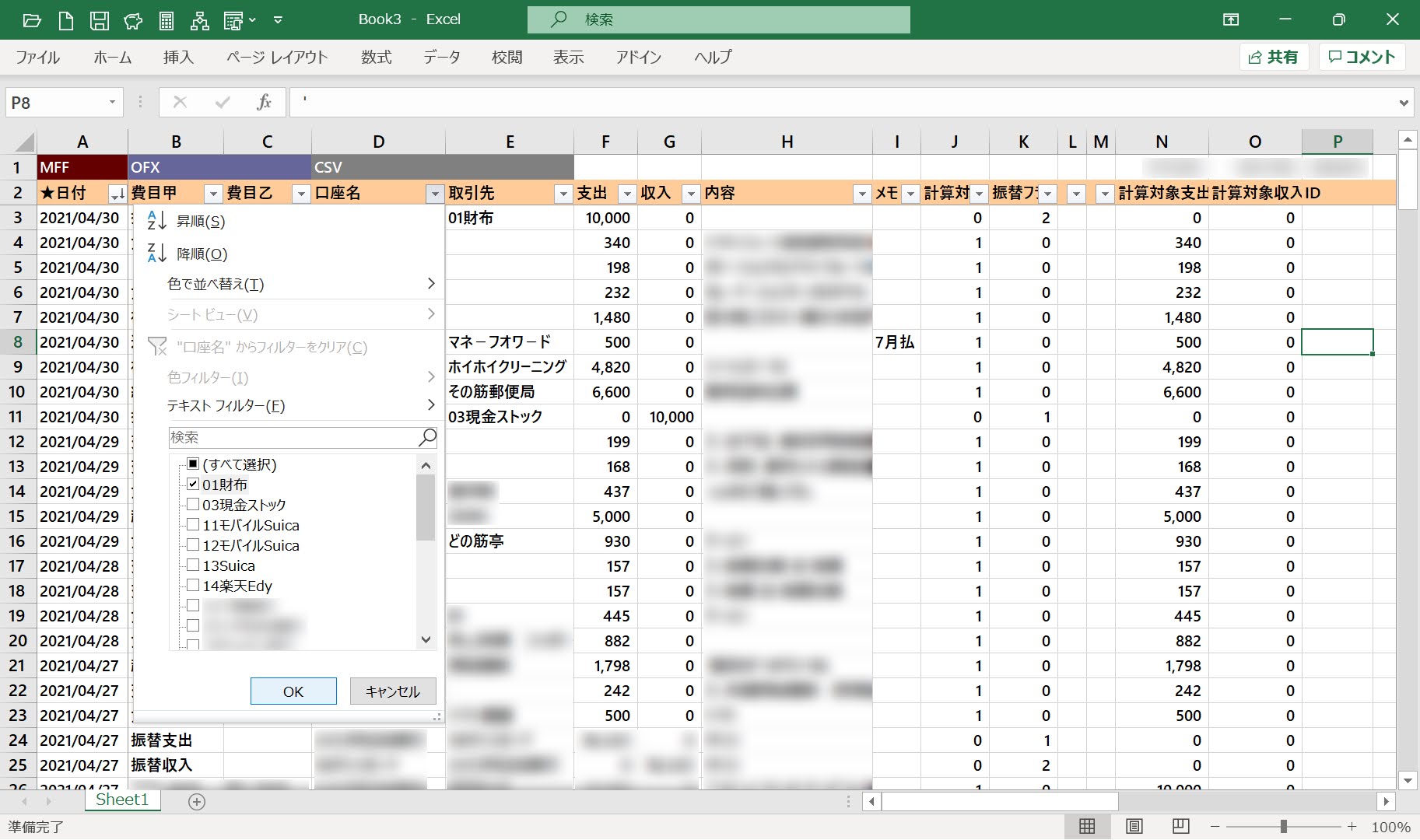The height and width of the screenshot is (840, 1420).
Task: Select column H header
Action: (787, 142)
